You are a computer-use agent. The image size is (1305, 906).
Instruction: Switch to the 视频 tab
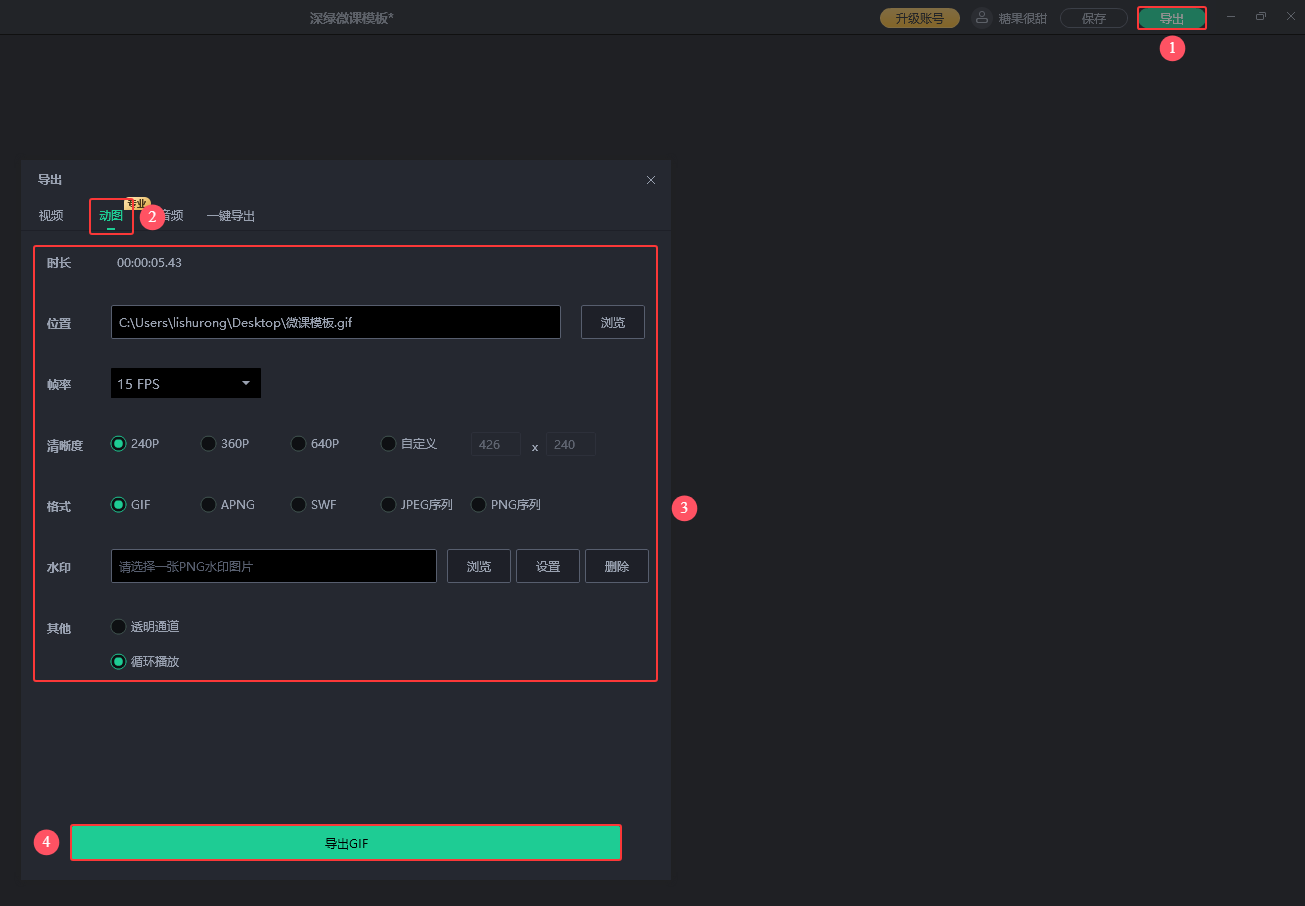click(x=51, y=216)
